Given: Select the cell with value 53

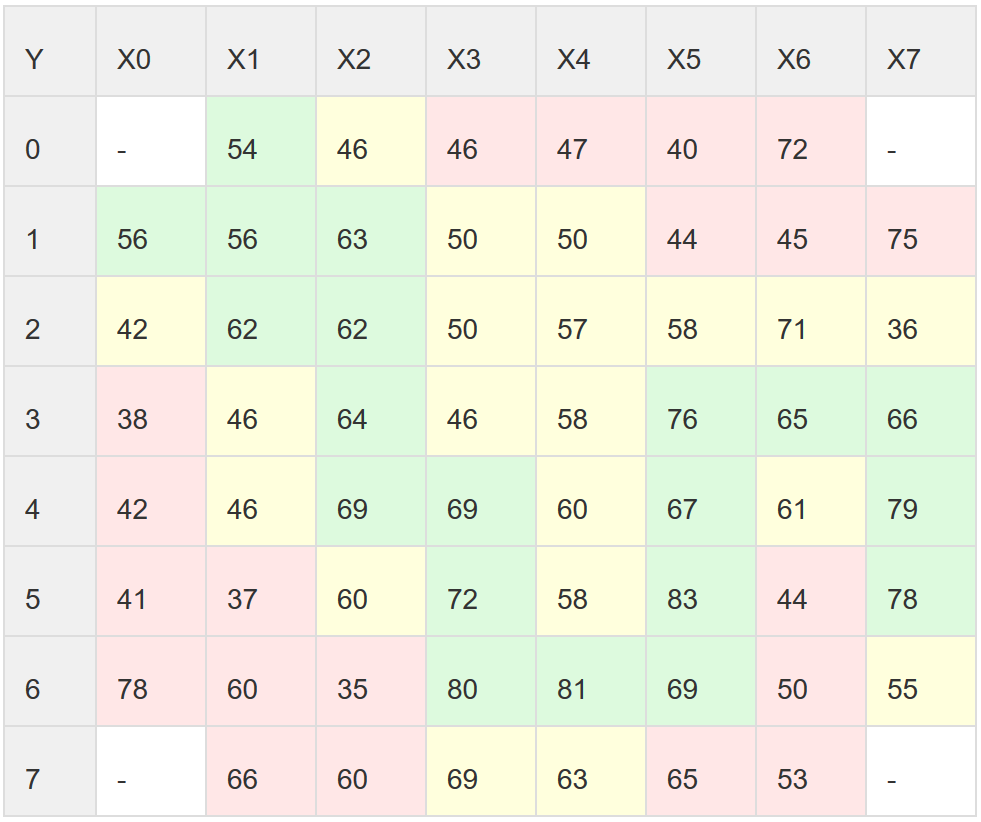Looking at the screenshot, I should [811, 771].
